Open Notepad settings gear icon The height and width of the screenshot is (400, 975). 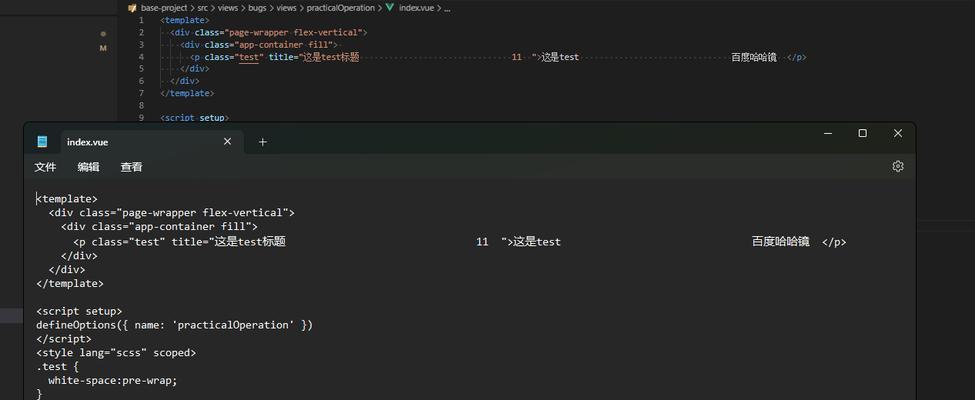pyautogui.click(x=897, y=166)
